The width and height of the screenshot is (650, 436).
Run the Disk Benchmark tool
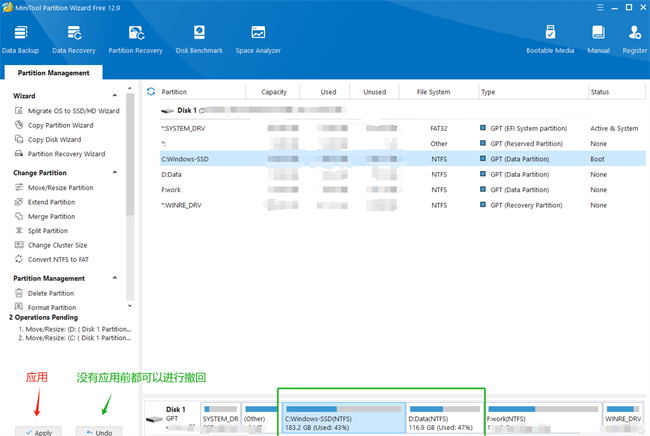click(x=201, y=38)
